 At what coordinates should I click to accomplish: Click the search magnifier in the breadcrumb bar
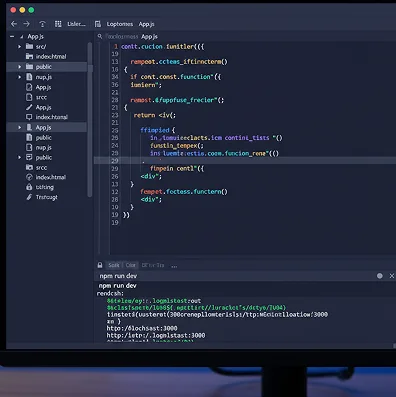100,36
